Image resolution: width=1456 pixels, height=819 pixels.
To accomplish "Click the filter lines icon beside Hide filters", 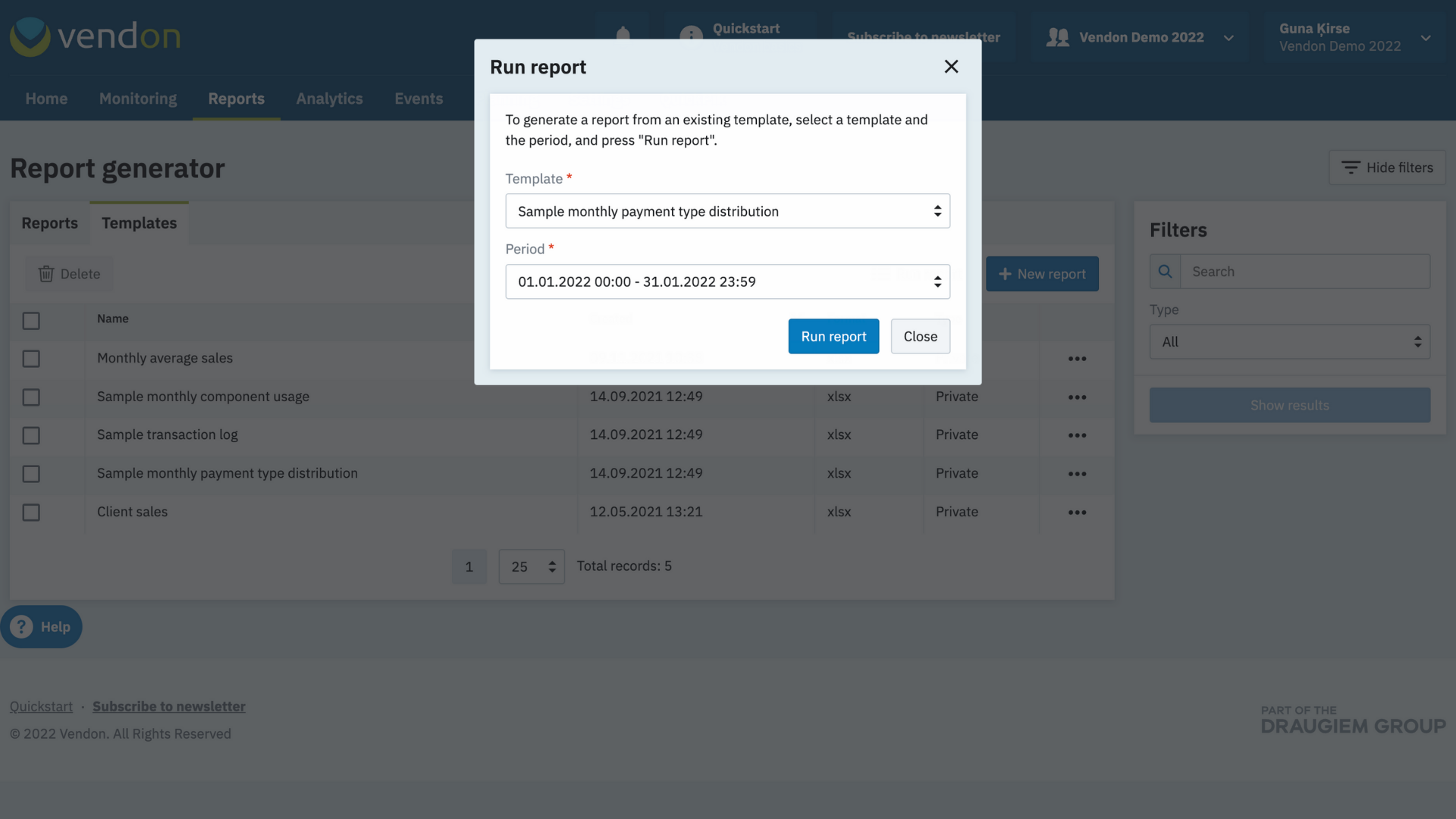I will (x=1351, y=168).
